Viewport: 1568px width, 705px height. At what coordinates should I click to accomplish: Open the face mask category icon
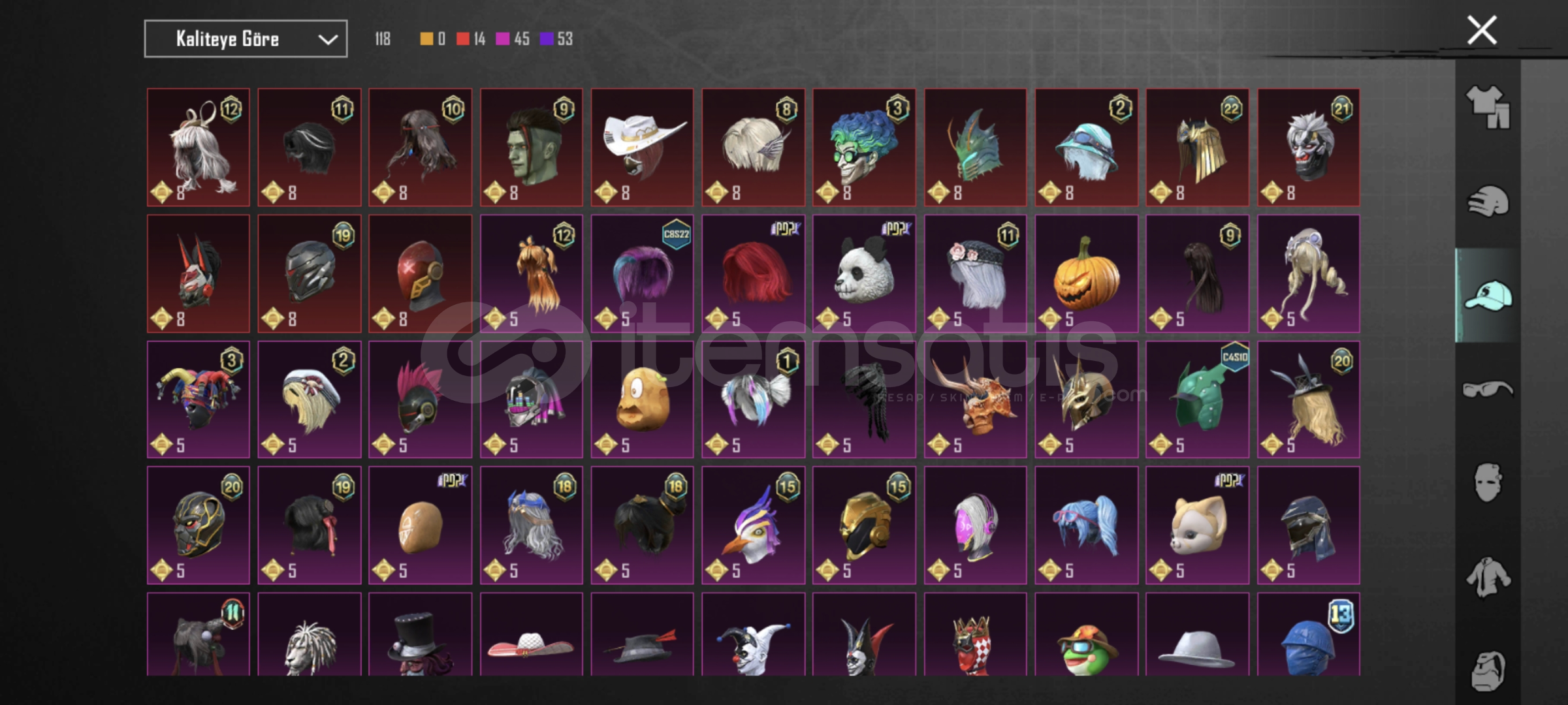[1488, 482]
